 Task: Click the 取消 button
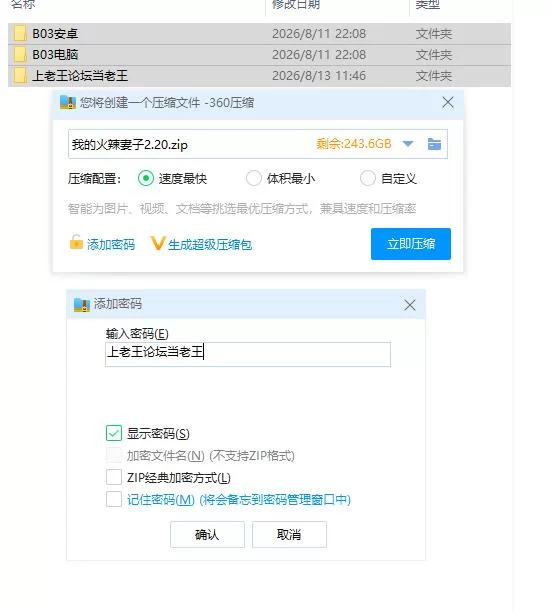[x=289, y=534]
